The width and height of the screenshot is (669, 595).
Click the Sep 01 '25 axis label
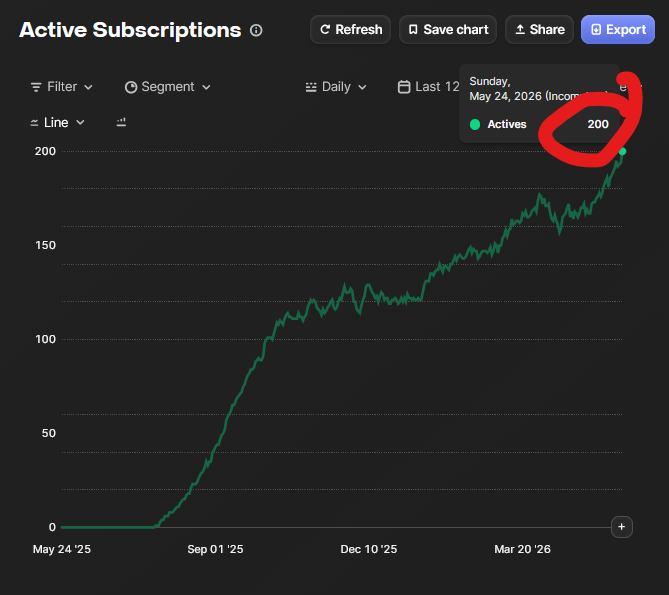[x=215, y=549]
